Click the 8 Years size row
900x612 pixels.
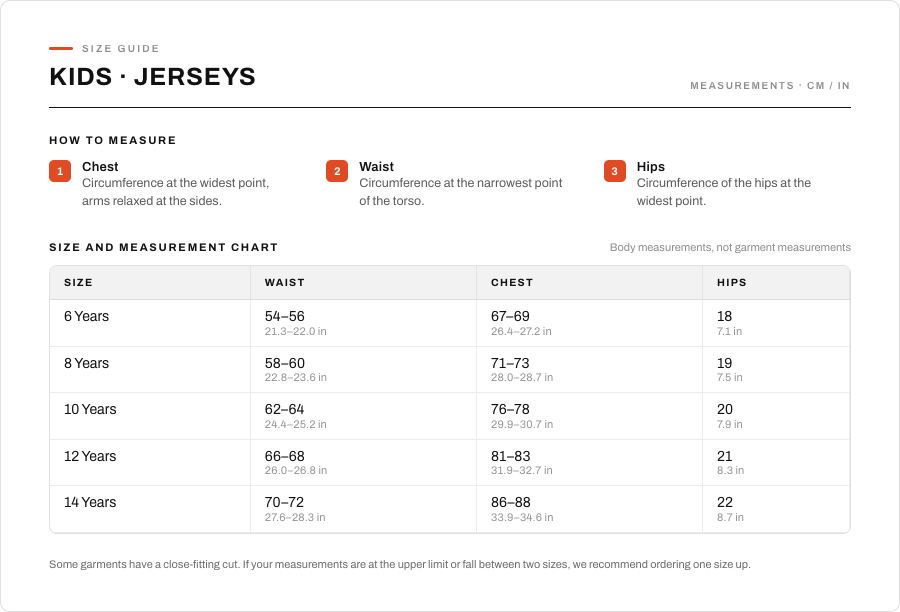(450, 370)
